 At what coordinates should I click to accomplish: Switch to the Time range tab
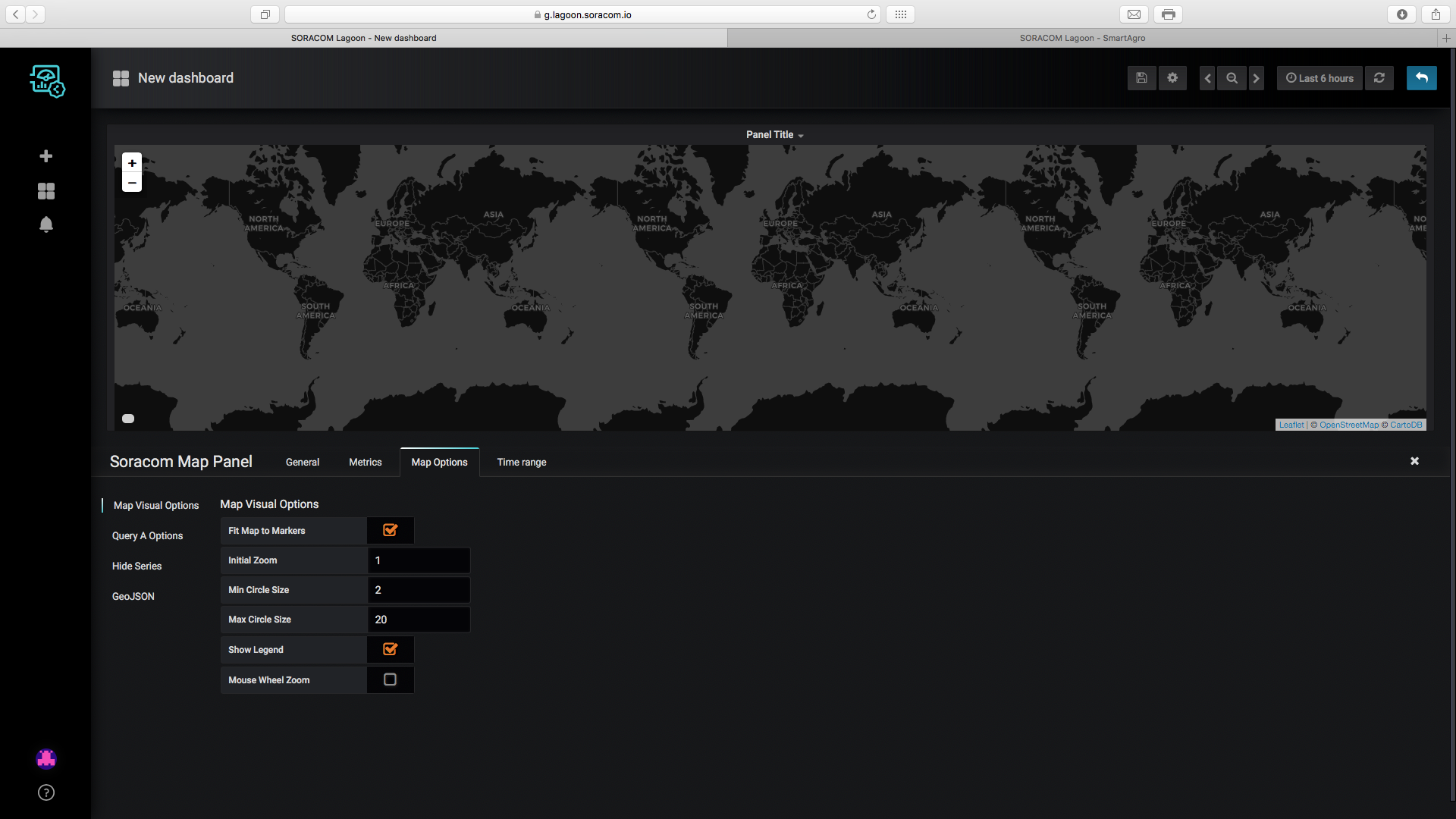point(521,463)
